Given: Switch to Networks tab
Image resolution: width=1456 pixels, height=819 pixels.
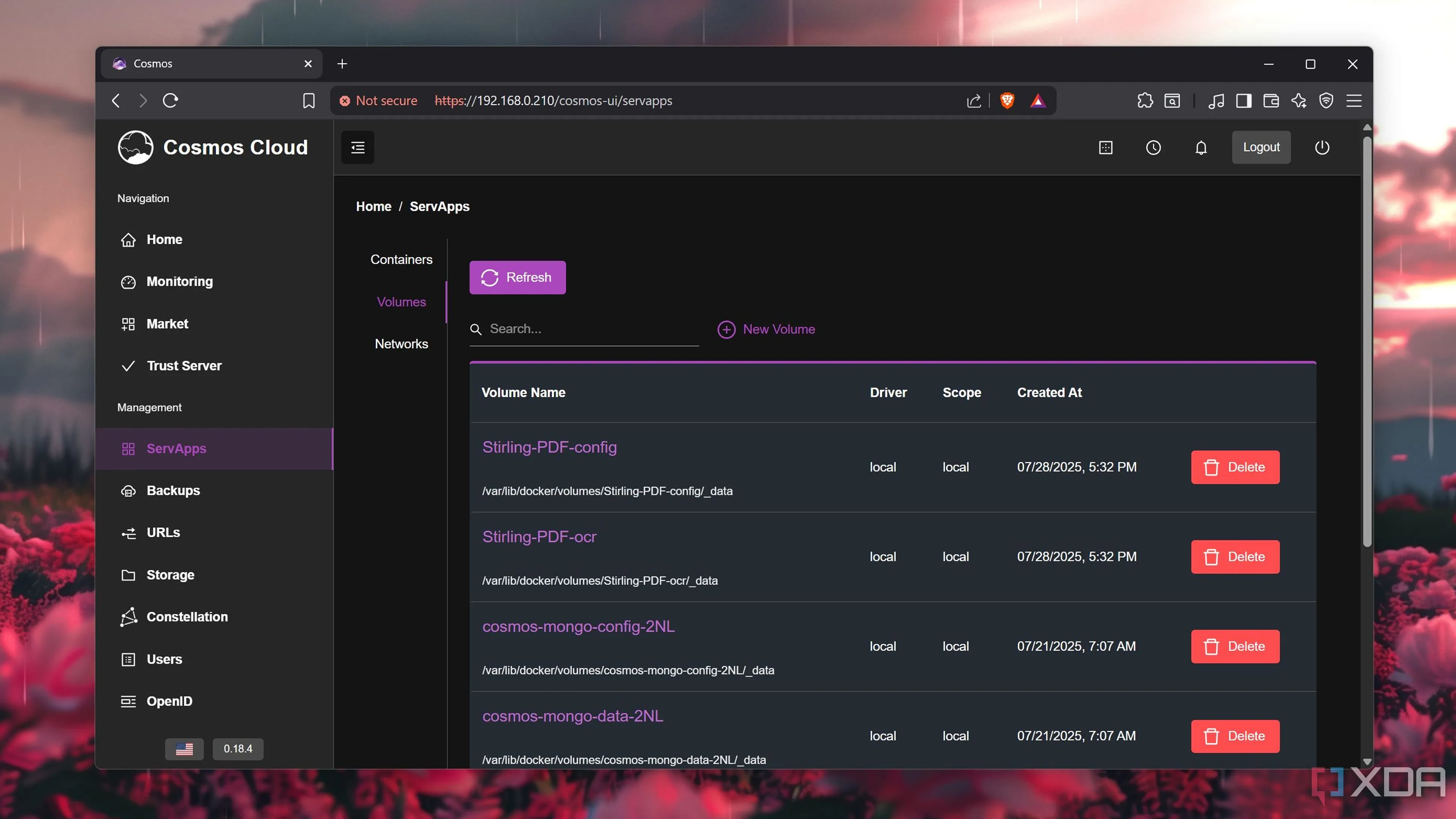Looking at the screenshot, I should [401, 344].
